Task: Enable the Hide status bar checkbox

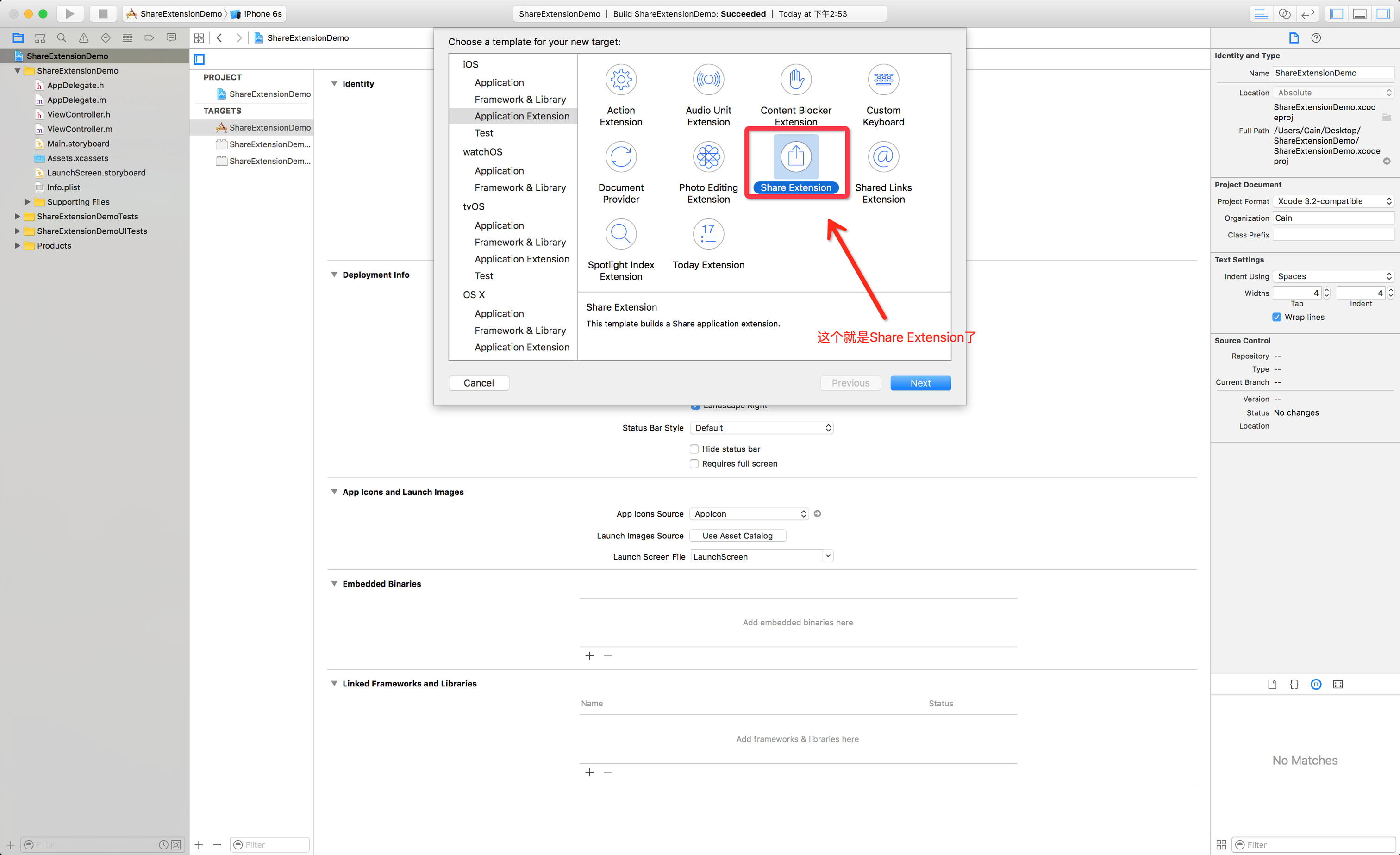Action: (x=694, y=449)
